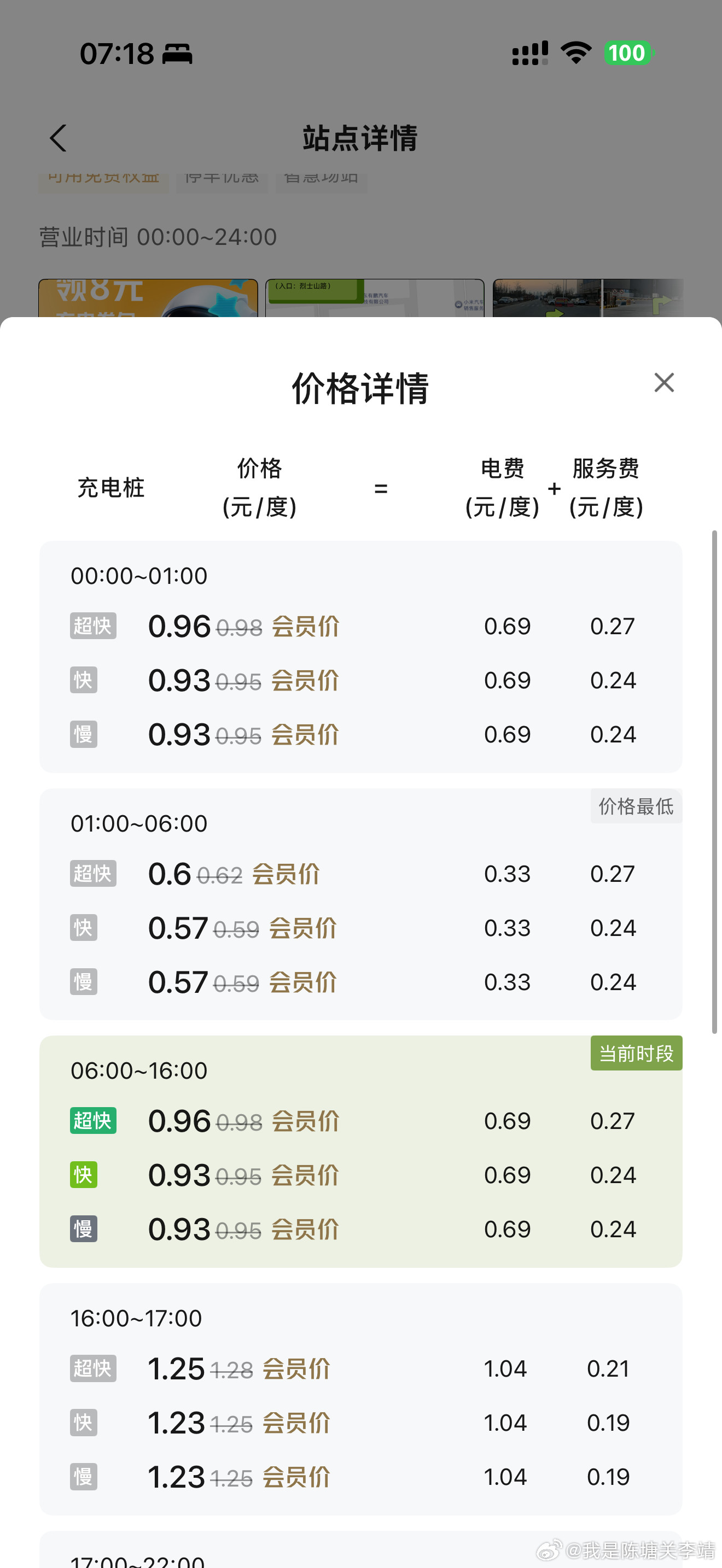Tap the back arrow on 站点详情

tap(58, 138)
